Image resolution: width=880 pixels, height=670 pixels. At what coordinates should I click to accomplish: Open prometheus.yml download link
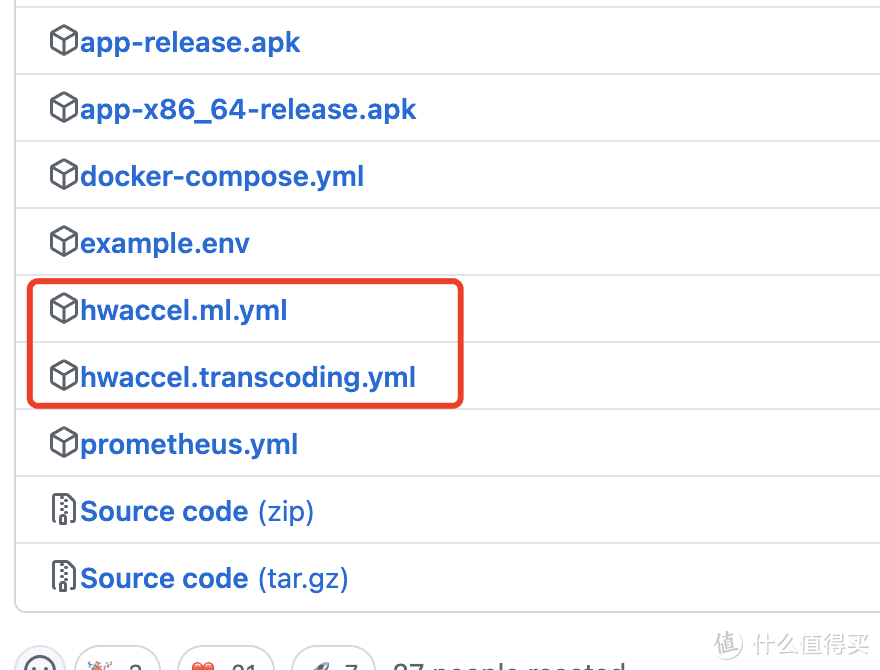coord(189,444)
